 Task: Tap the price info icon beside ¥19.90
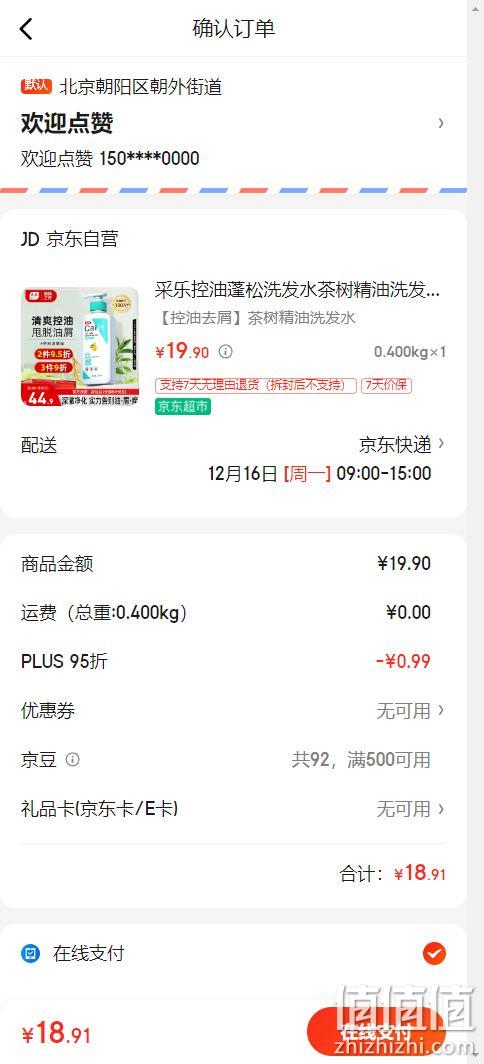coord(226,352)
